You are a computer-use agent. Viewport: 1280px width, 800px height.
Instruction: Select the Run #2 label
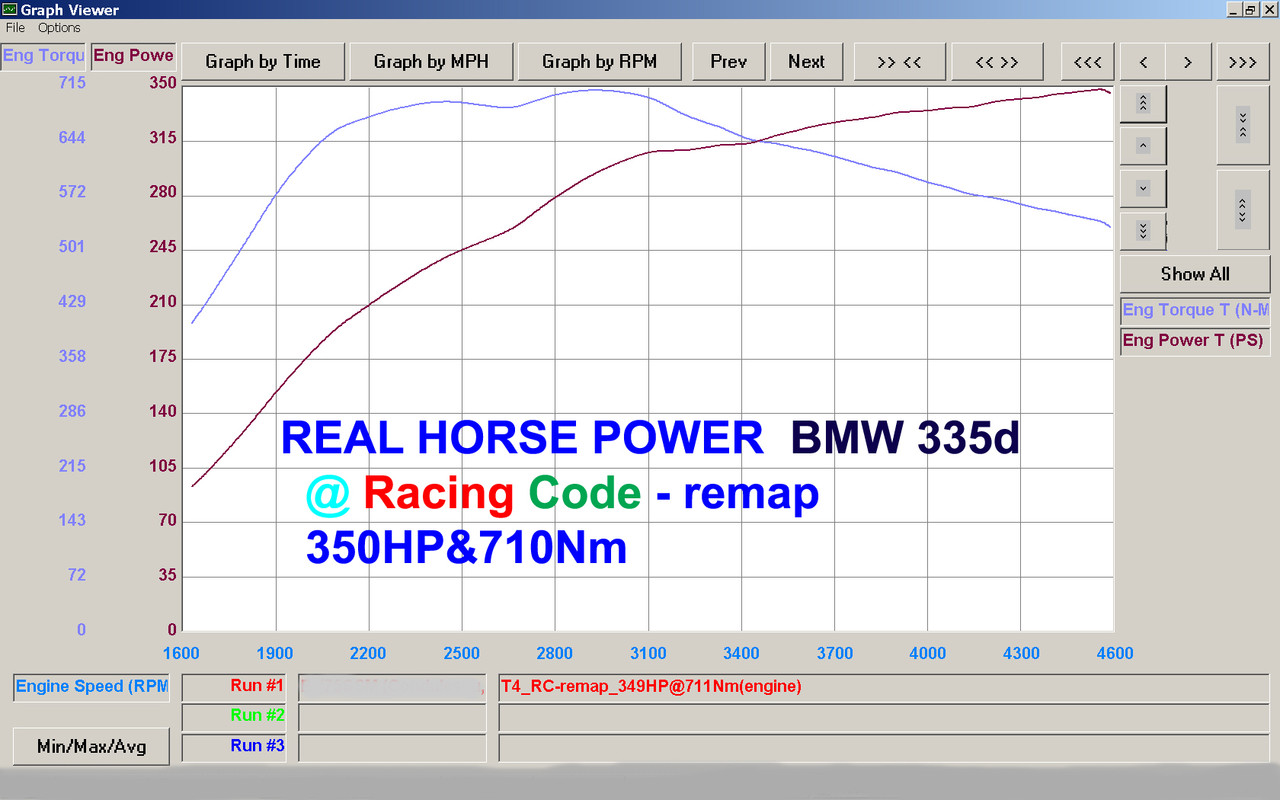point(234,717)
